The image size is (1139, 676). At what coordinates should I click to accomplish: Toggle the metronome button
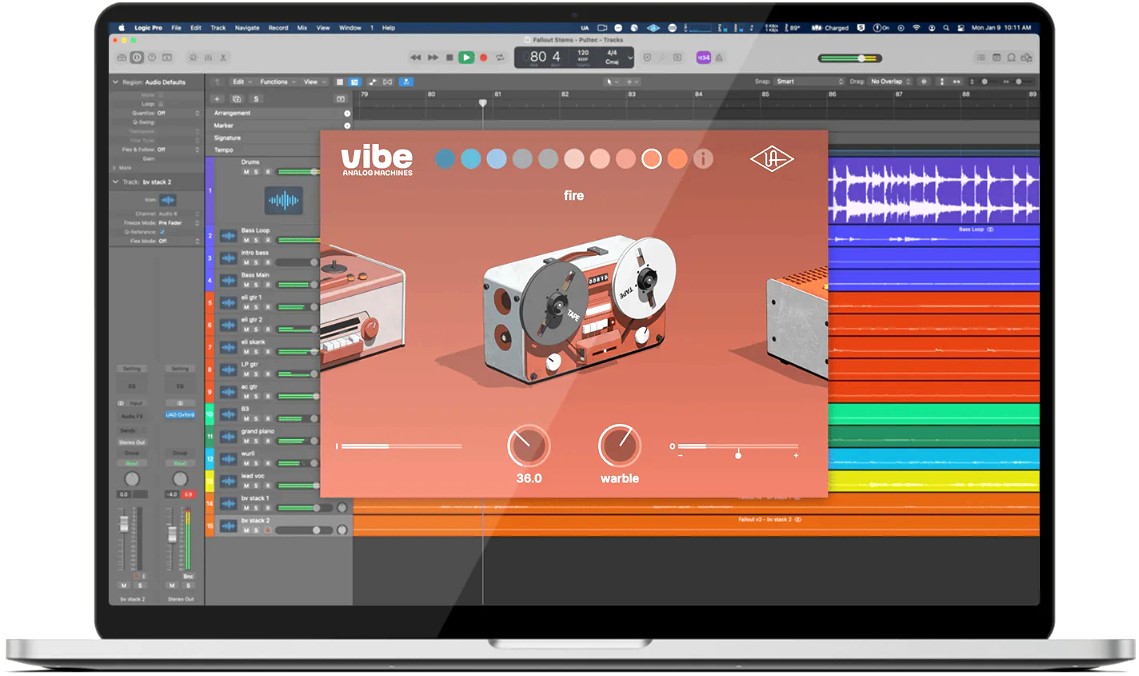click(x=718, y=57)
